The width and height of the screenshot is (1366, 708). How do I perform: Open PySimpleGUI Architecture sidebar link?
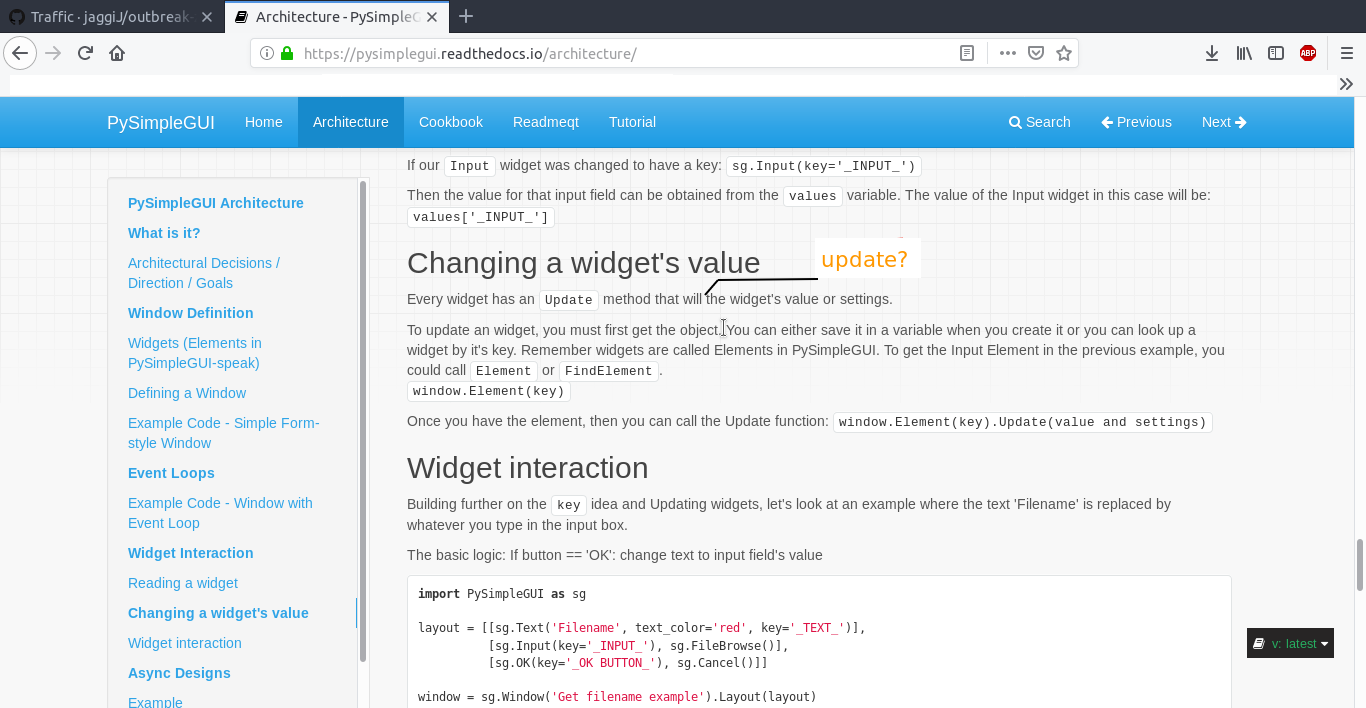coord(216,203)
